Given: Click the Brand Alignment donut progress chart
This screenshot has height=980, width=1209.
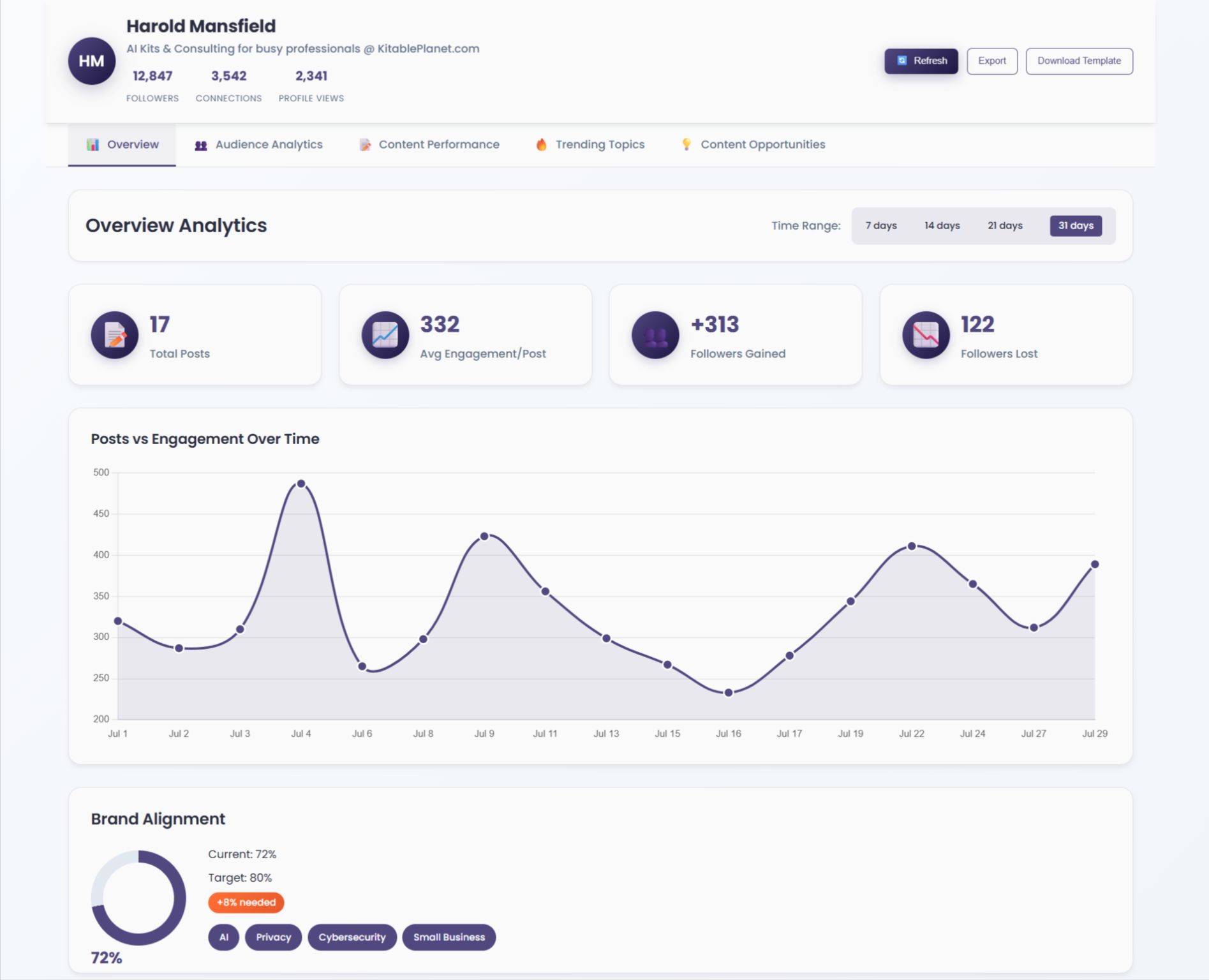Looking at the screenshot, I should point(138,898).
